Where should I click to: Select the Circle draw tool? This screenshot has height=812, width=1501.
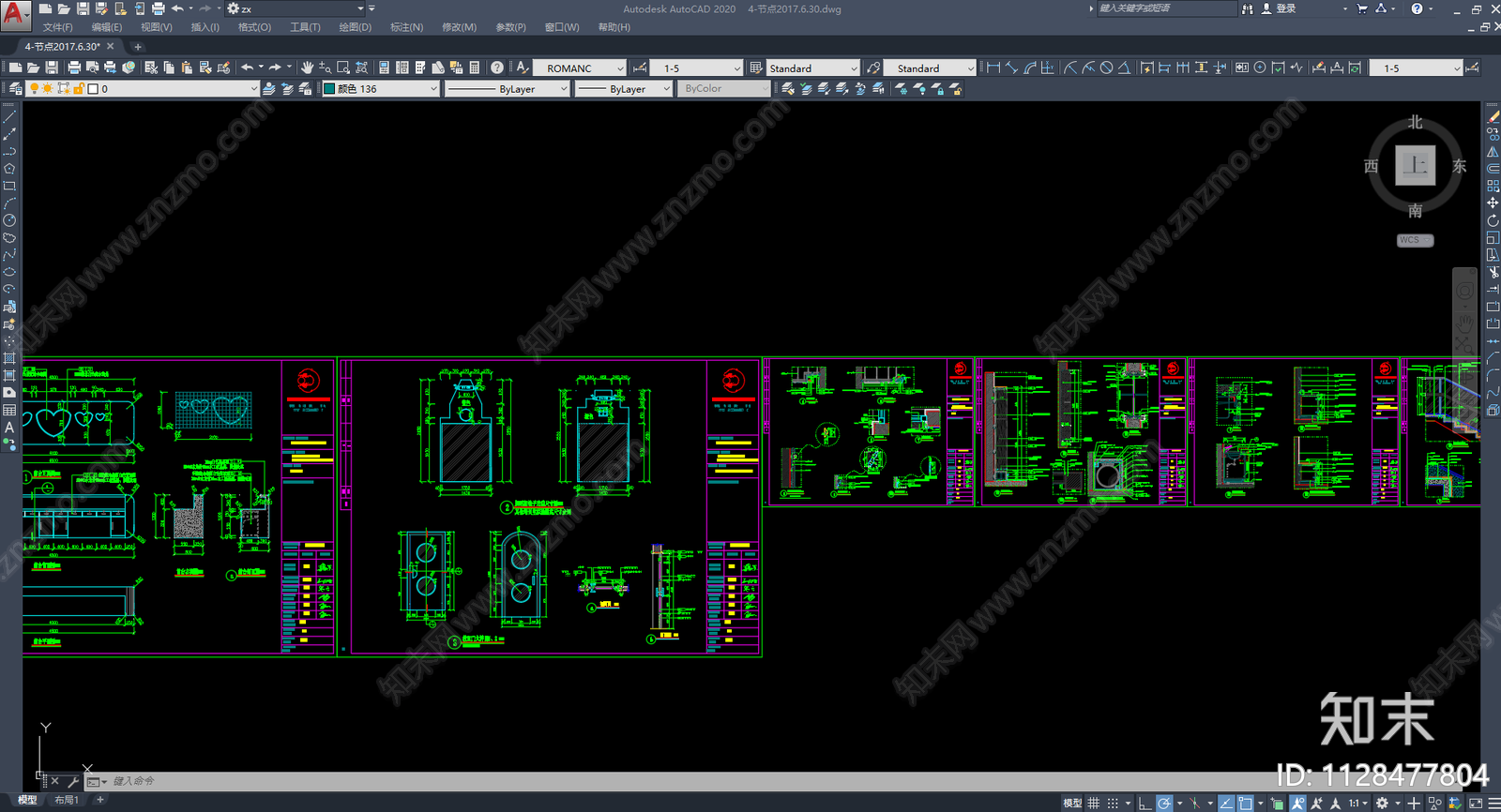[9, 220]
